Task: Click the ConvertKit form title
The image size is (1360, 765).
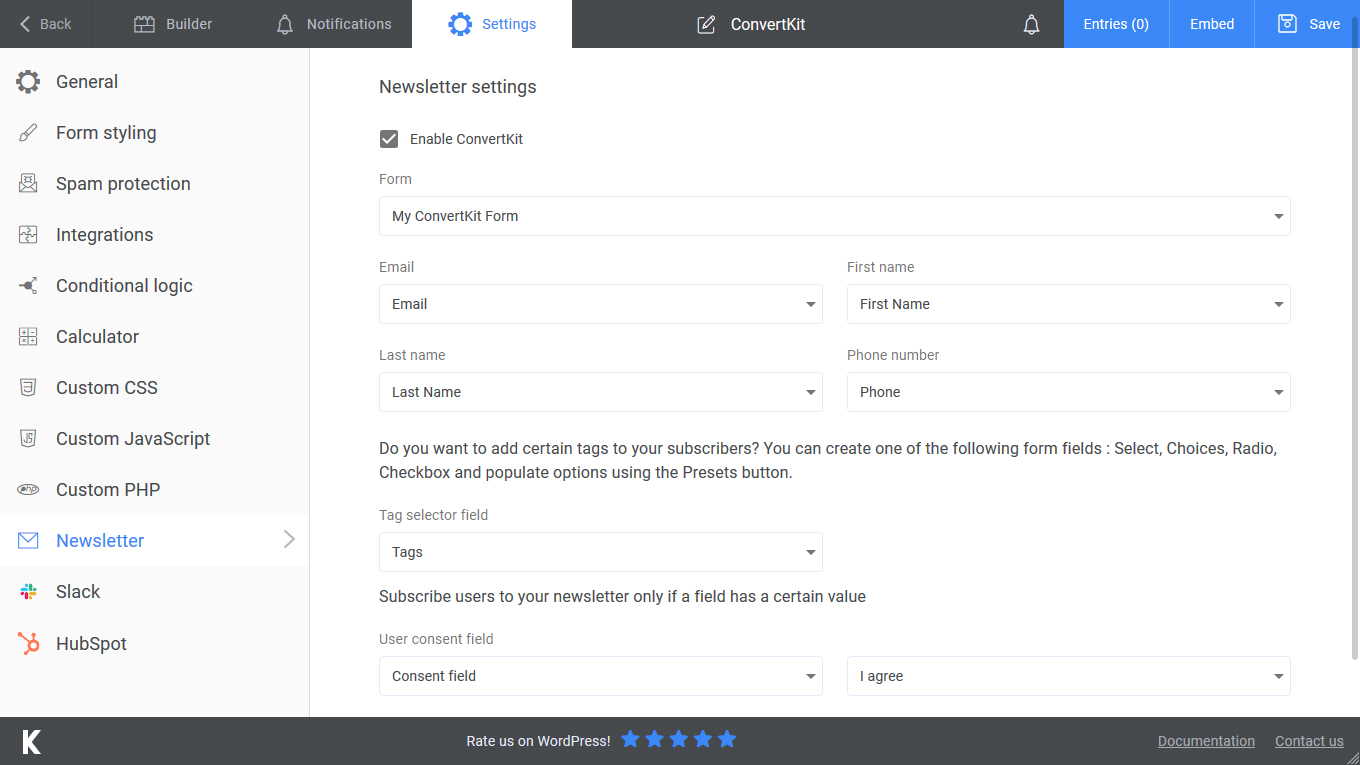Action: pyautogui.click(x=768, y=24)
